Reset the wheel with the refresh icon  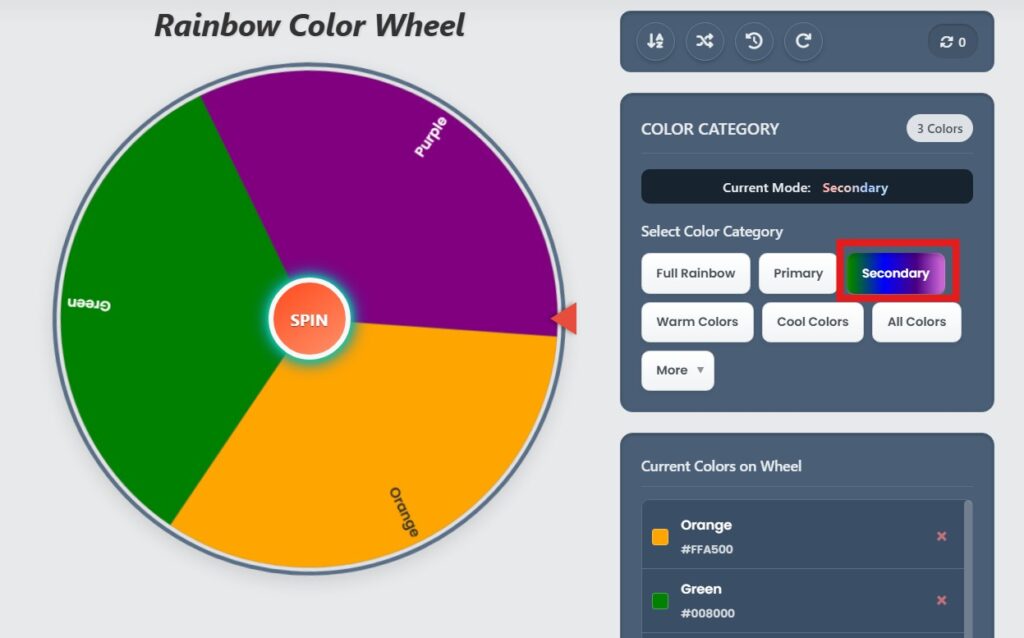pyautogui.click(x=803, y=41)
